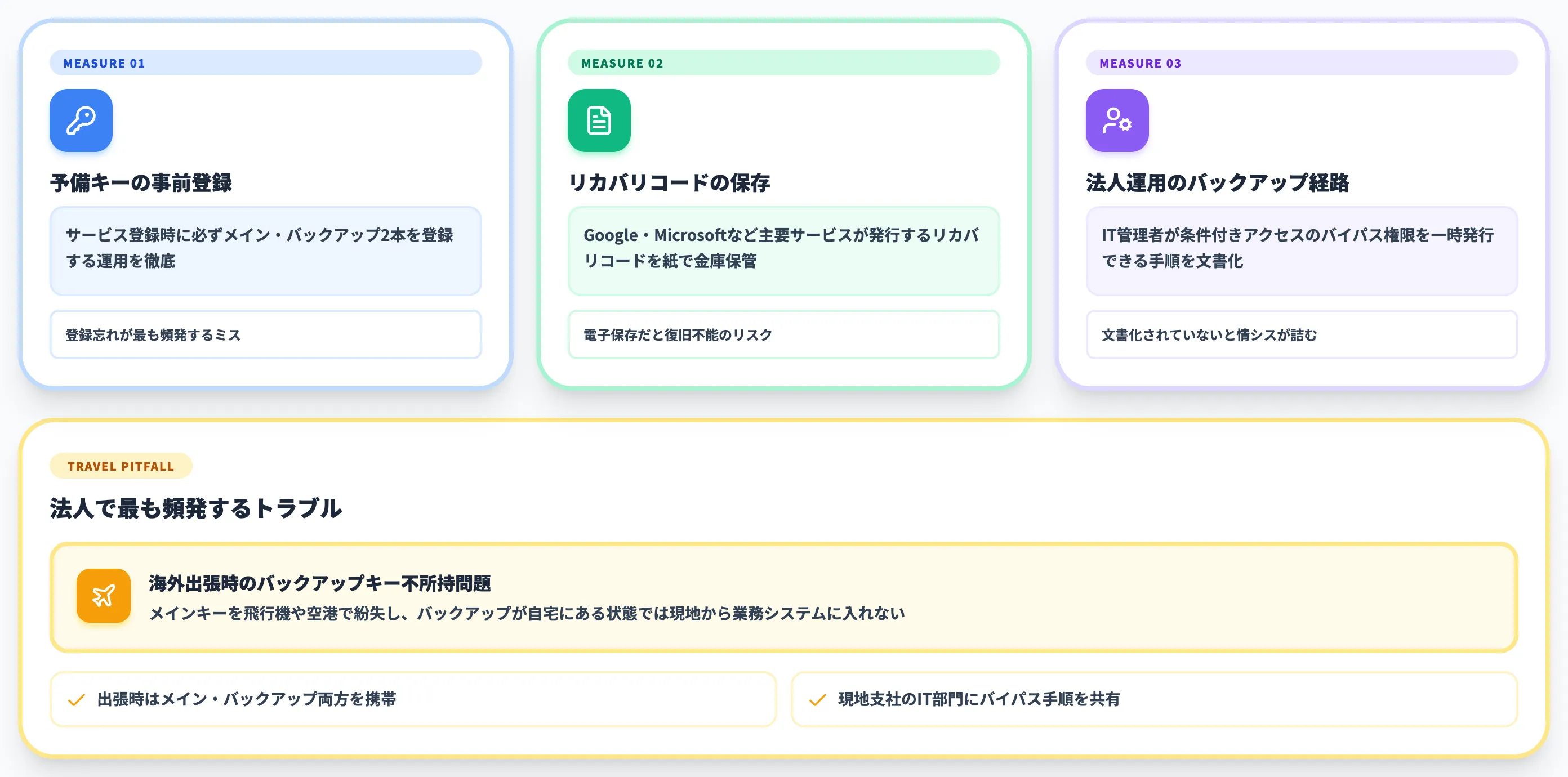This screenshot has height=777, width=1568.
Task: Select the MEASURE 02 label
Action: [x=783, y=62]
